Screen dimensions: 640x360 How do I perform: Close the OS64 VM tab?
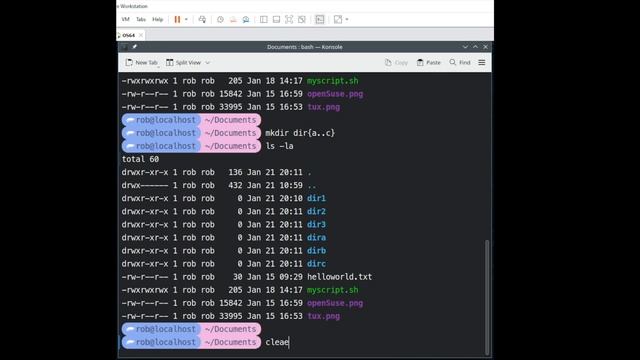pos(141,36)
